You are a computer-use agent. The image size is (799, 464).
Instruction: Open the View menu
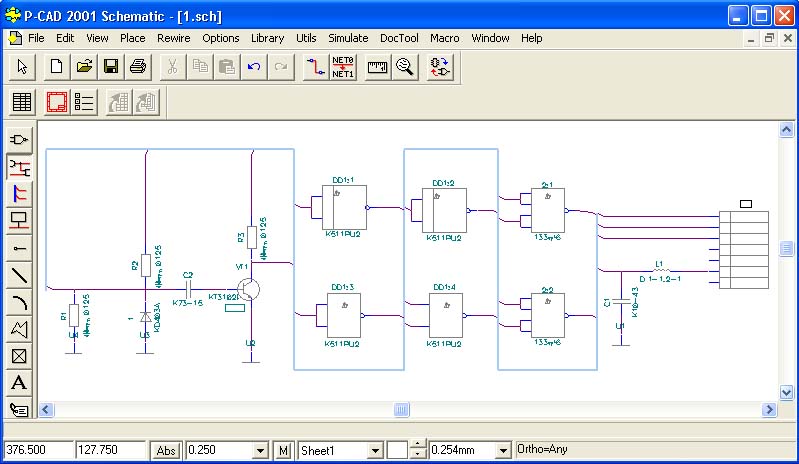pos(97,38)
